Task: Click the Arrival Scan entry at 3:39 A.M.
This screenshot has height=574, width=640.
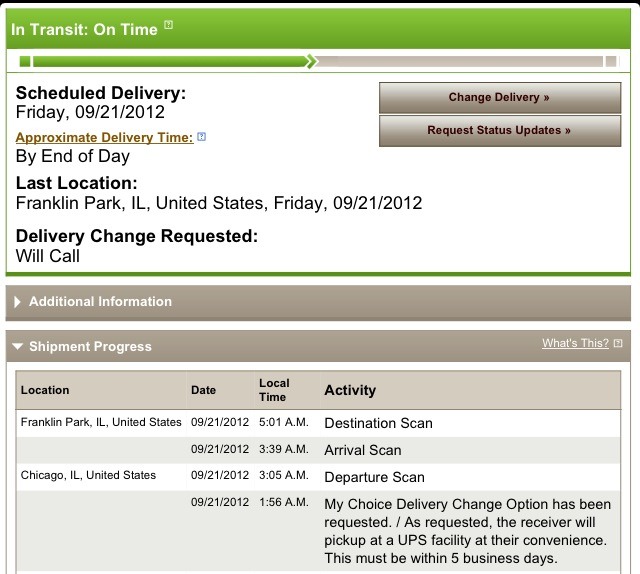Action: coord(362,450)
